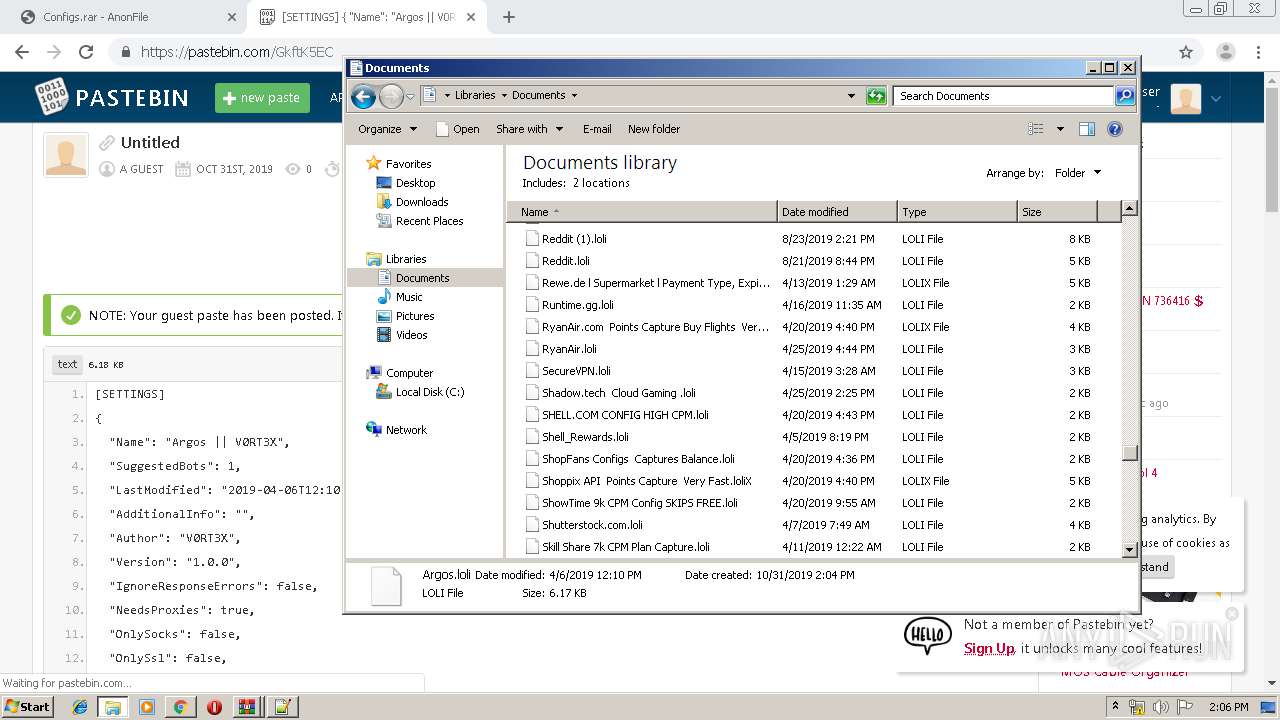Open the Chrome taskbar icon
Image resolution: width=1280 pixels, height=720 pixels.
pos(180,707)
